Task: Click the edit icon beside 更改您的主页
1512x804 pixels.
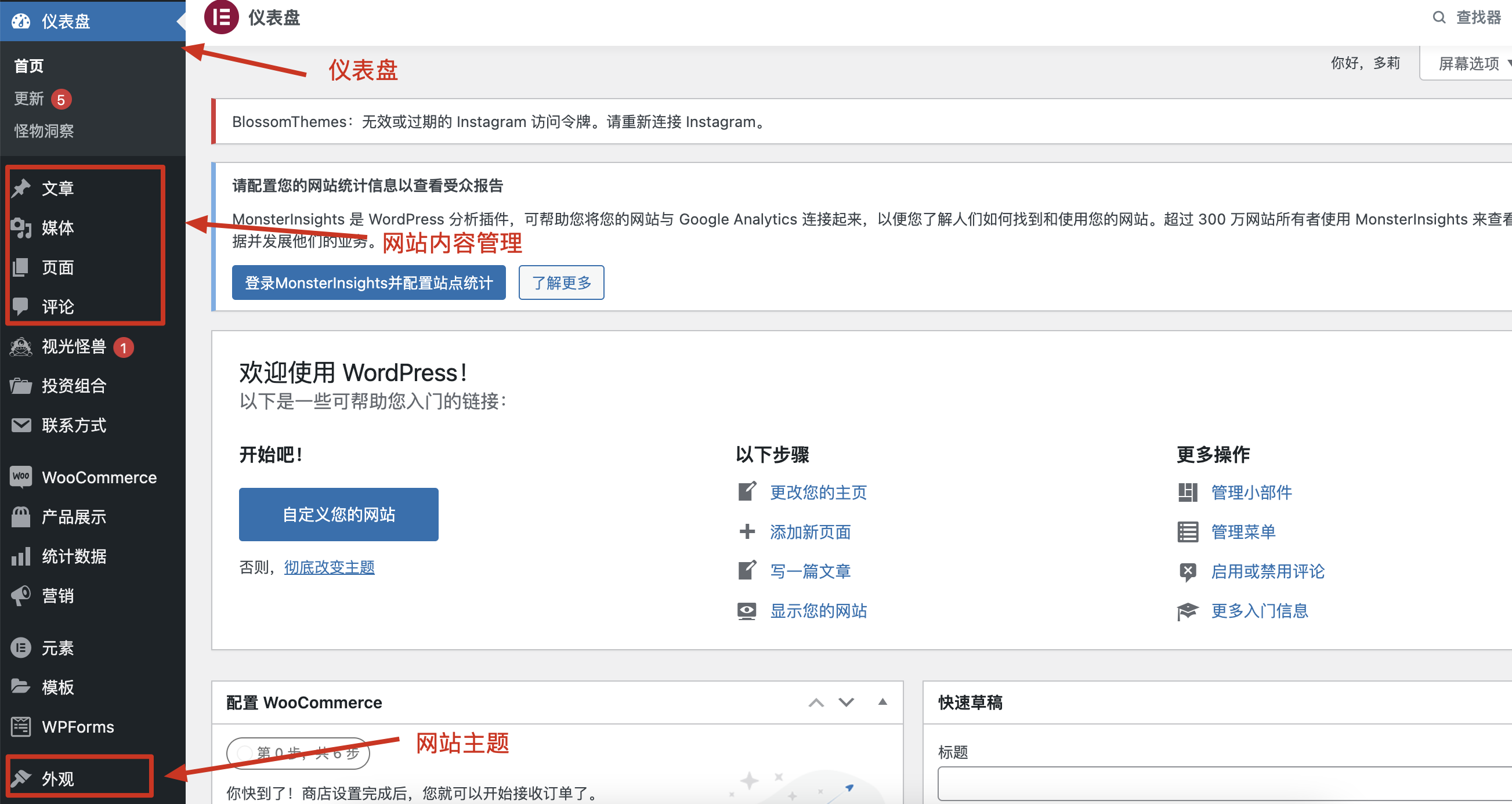Action: 747,492
